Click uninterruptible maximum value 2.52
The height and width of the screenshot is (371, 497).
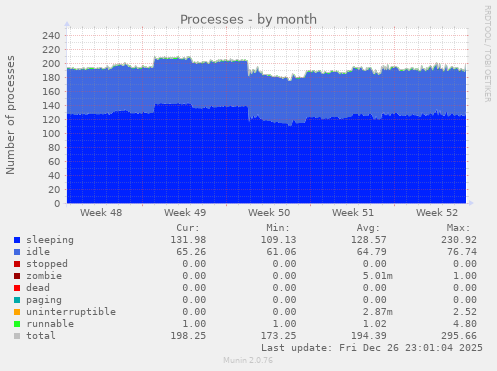pos(465,312)
